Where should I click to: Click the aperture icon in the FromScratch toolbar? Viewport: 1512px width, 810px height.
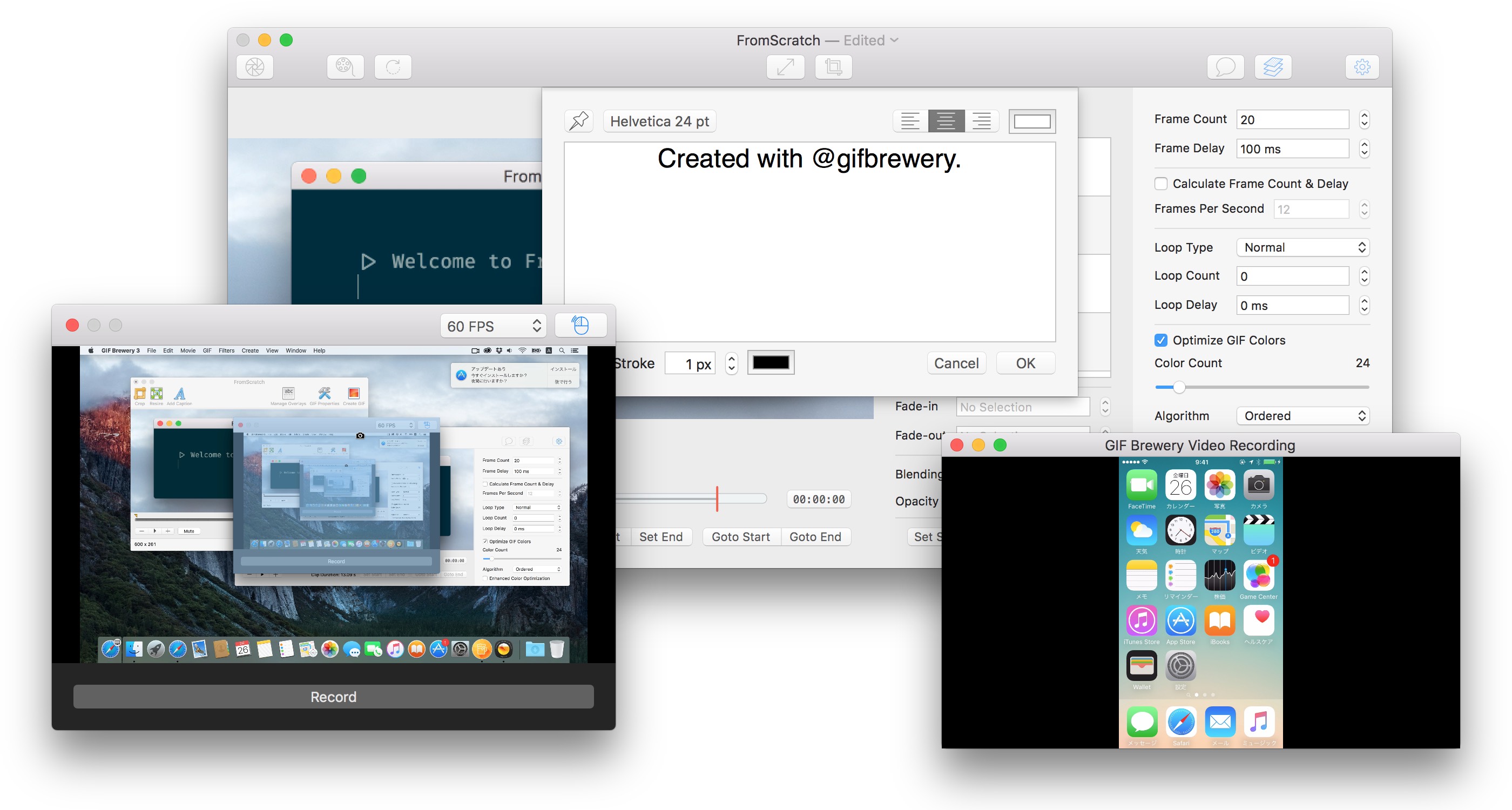255,67
